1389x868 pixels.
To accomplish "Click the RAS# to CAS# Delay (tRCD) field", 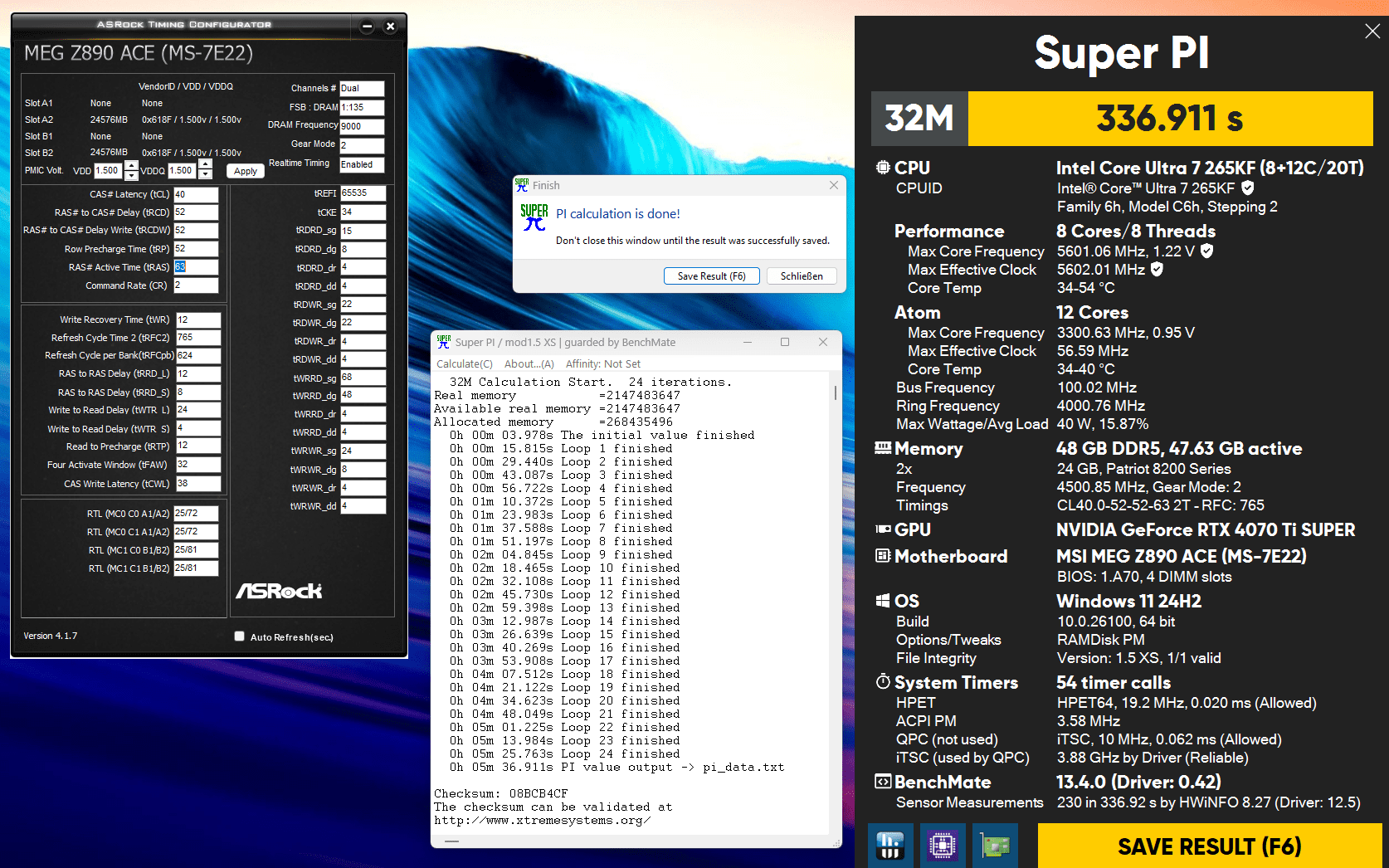I will coord(196,212).
